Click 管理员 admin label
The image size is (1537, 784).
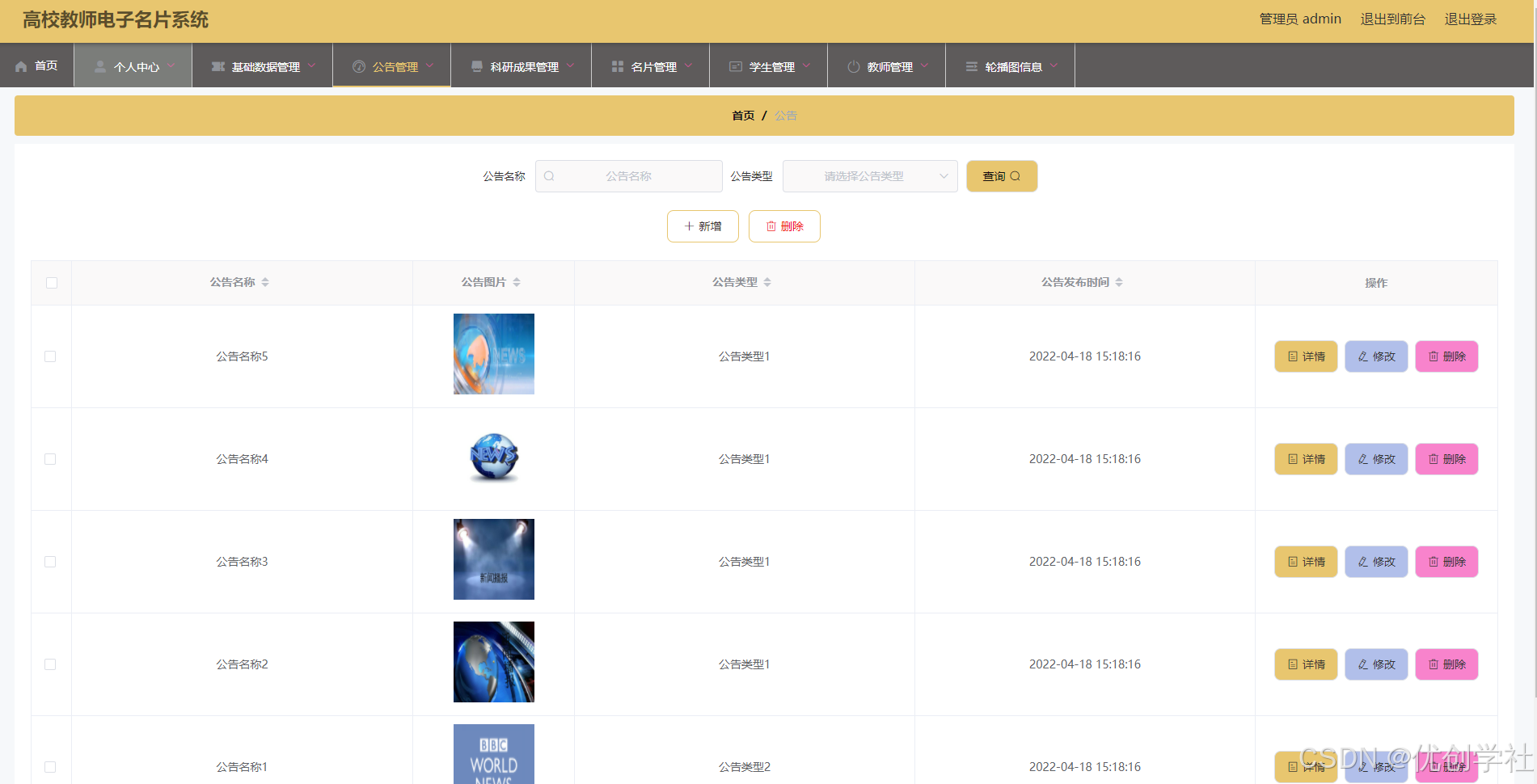[1300, 19]
